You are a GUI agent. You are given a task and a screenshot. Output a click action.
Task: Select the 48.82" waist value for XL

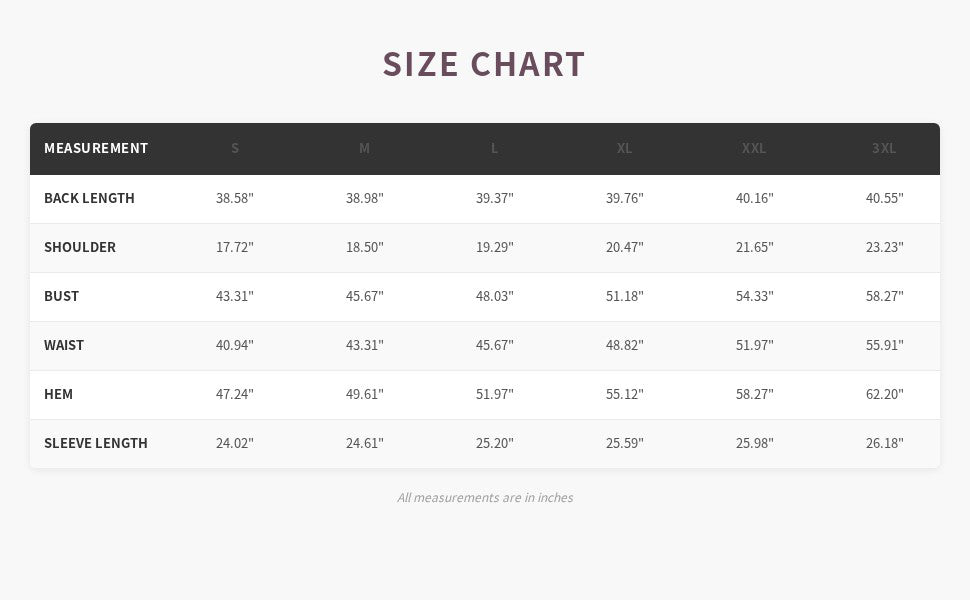[625, 345]
